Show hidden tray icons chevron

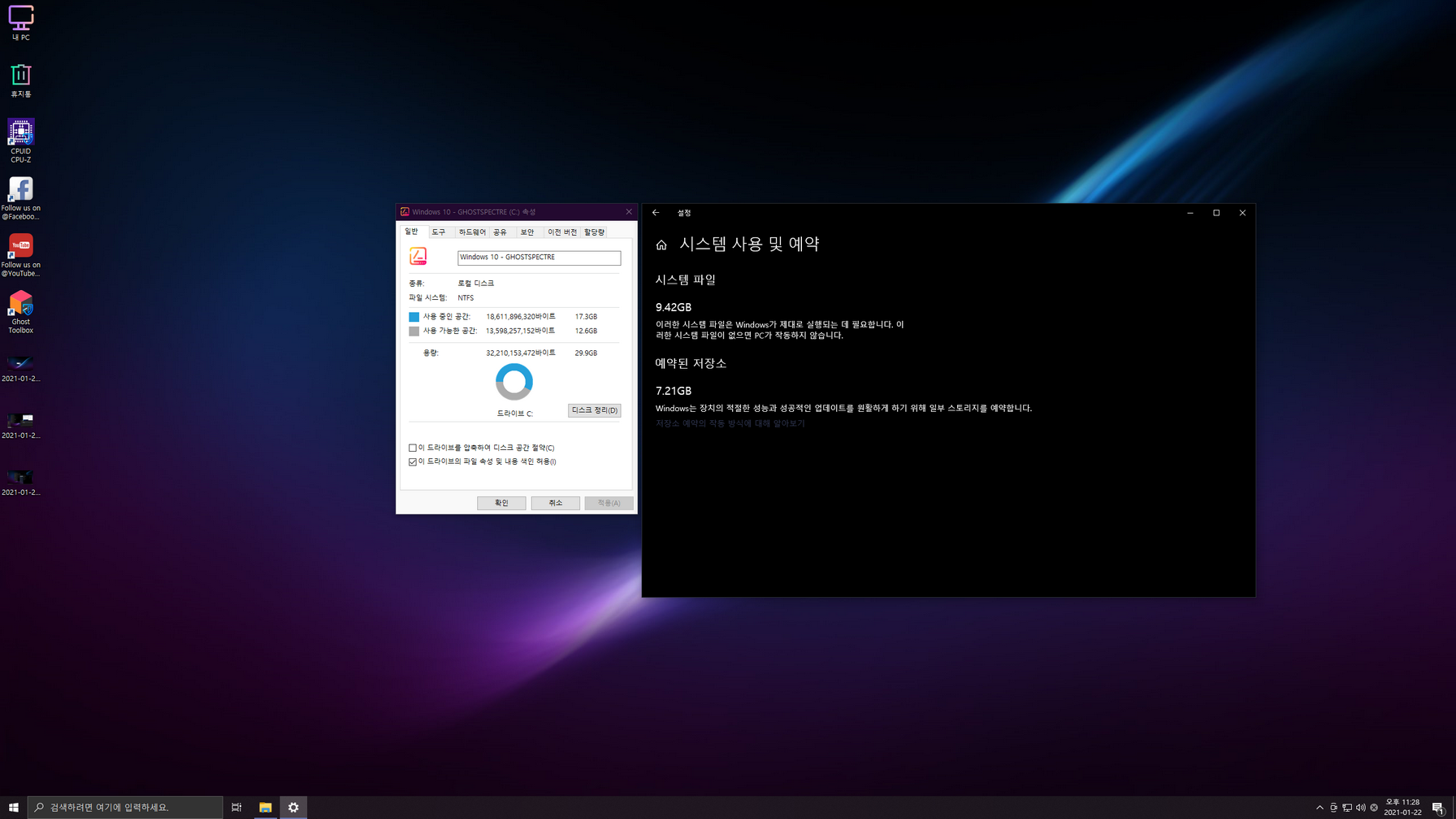[1319, 808]
